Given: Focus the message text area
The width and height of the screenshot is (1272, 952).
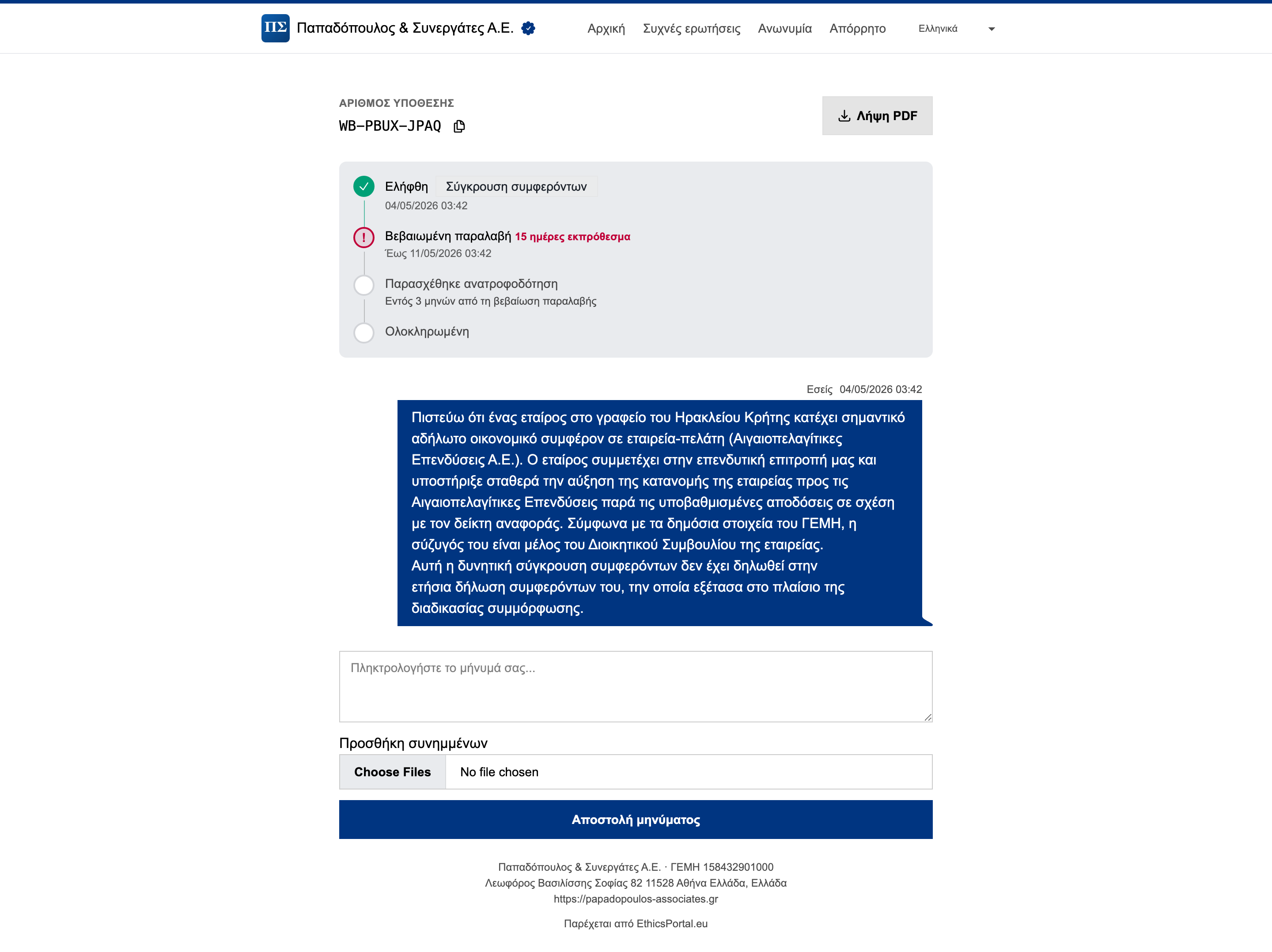Looking at the screenshot, I should (636, 687).
